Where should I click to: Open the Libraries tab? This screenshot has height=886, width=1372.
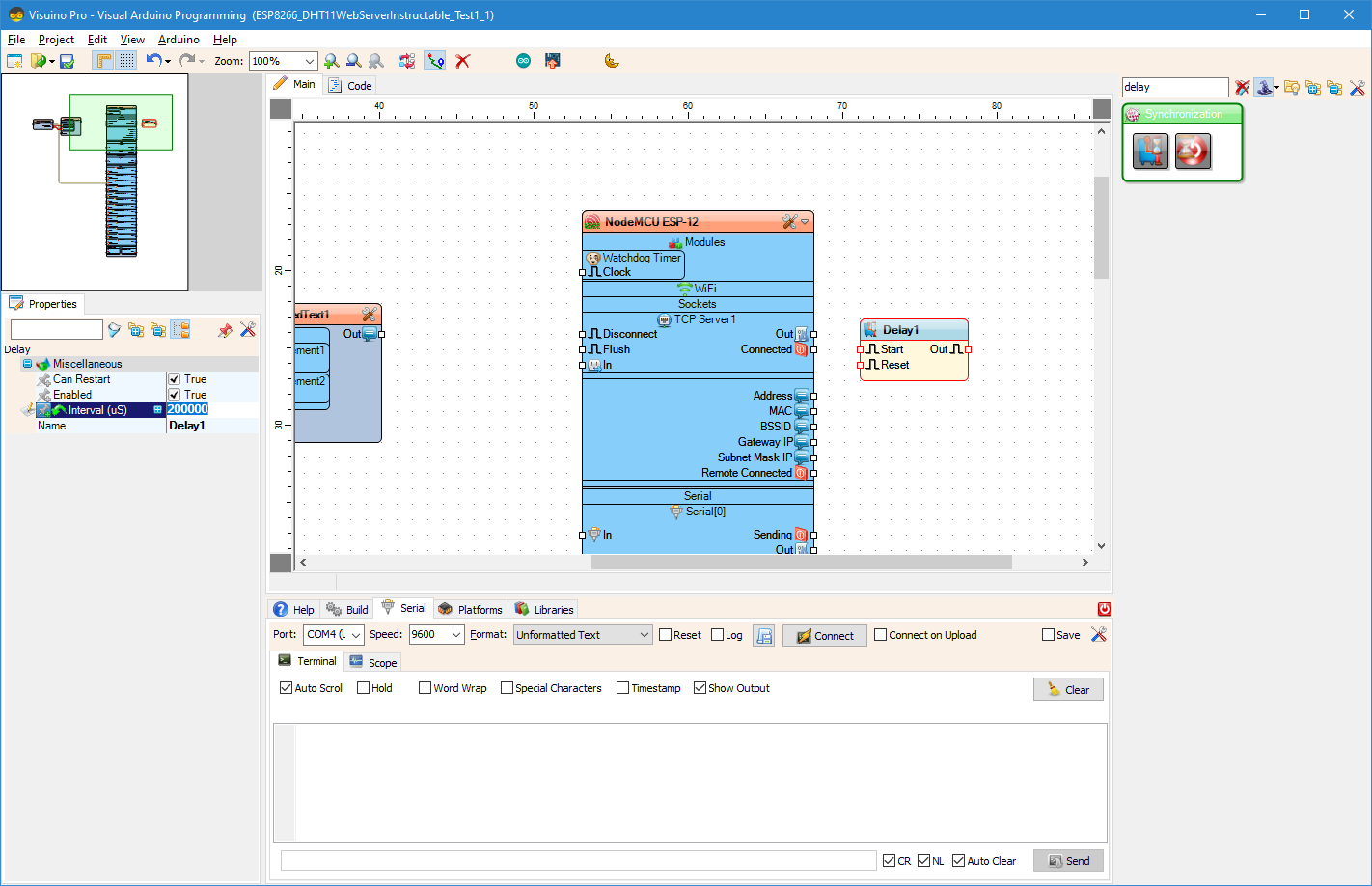pyautogui.click(x=544, y=609)
